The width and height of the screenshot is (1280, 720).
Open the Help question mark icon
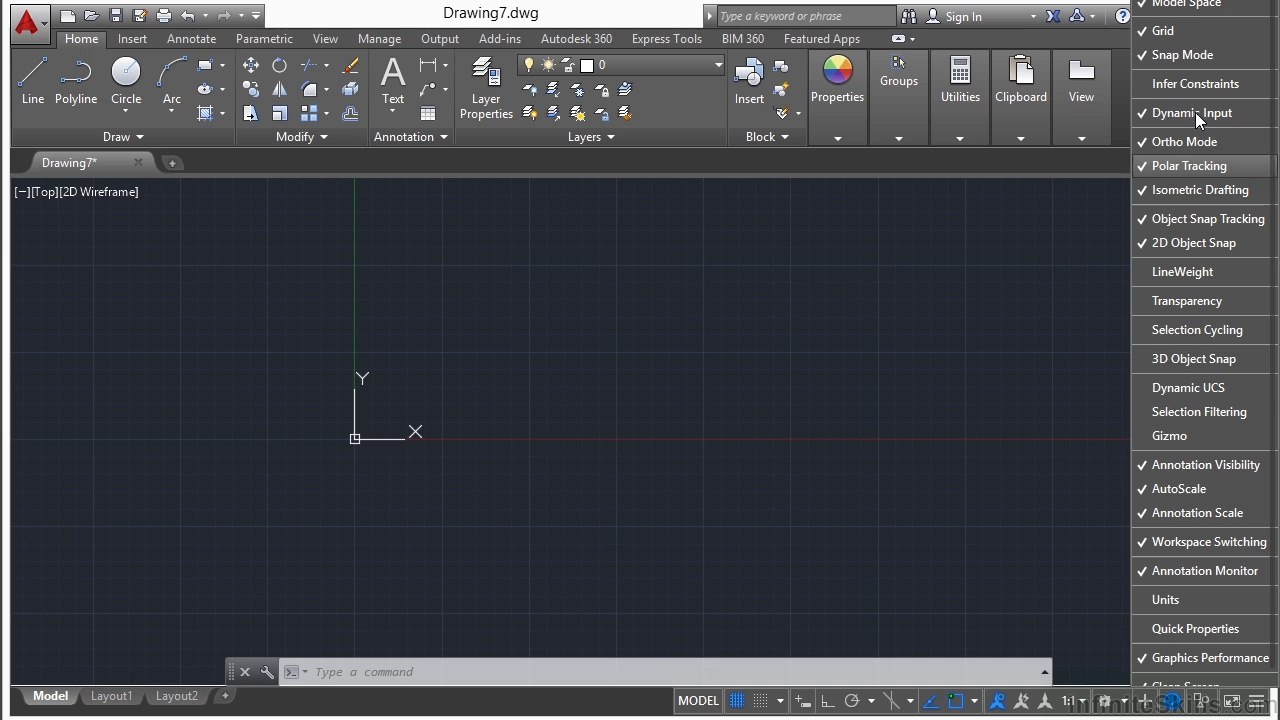[x=1123, y=16]
